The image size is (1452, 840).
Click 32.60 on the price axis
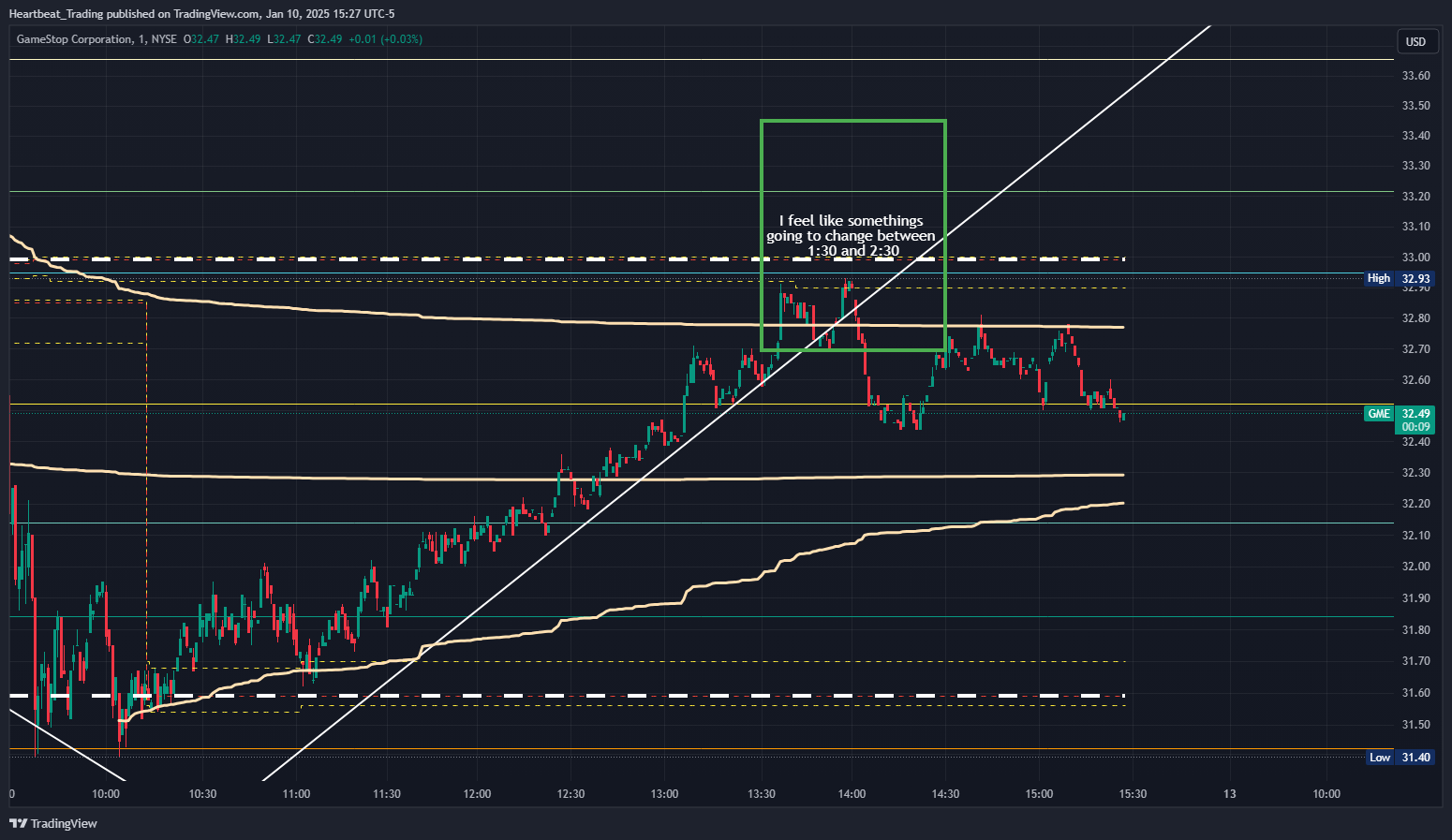point(1415,380)
